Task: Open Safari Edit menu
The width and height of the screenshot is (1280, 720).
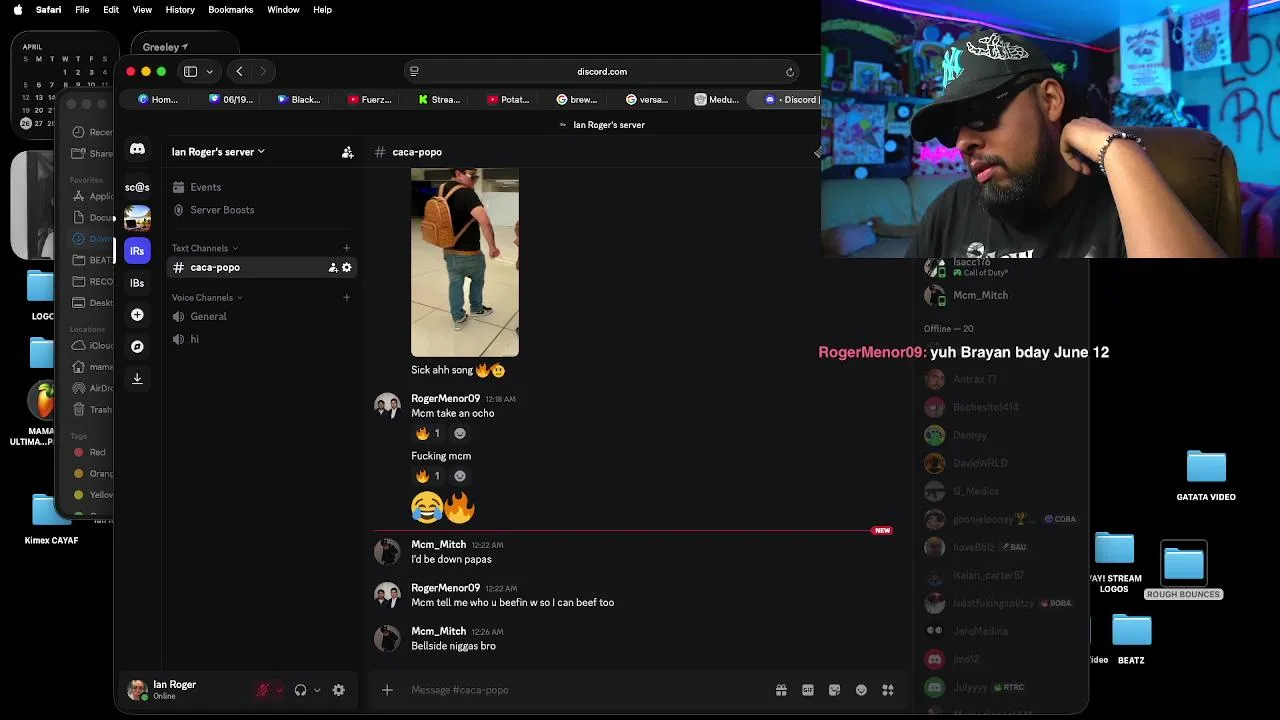Action: [x=111, y=9]
